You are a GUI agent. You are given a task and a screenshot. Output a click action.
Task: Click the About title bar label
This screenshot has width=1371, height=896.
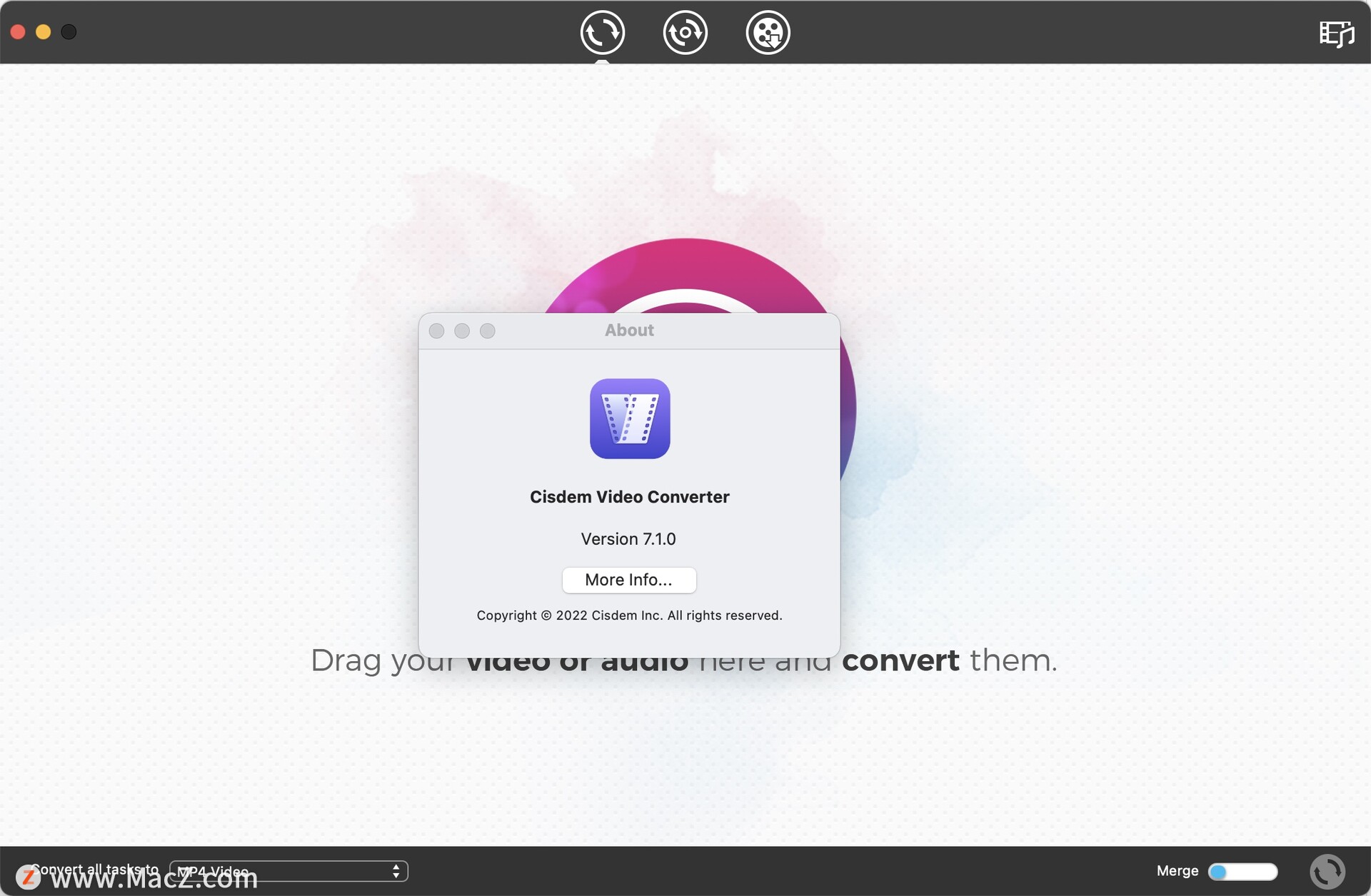coord(629,330)
